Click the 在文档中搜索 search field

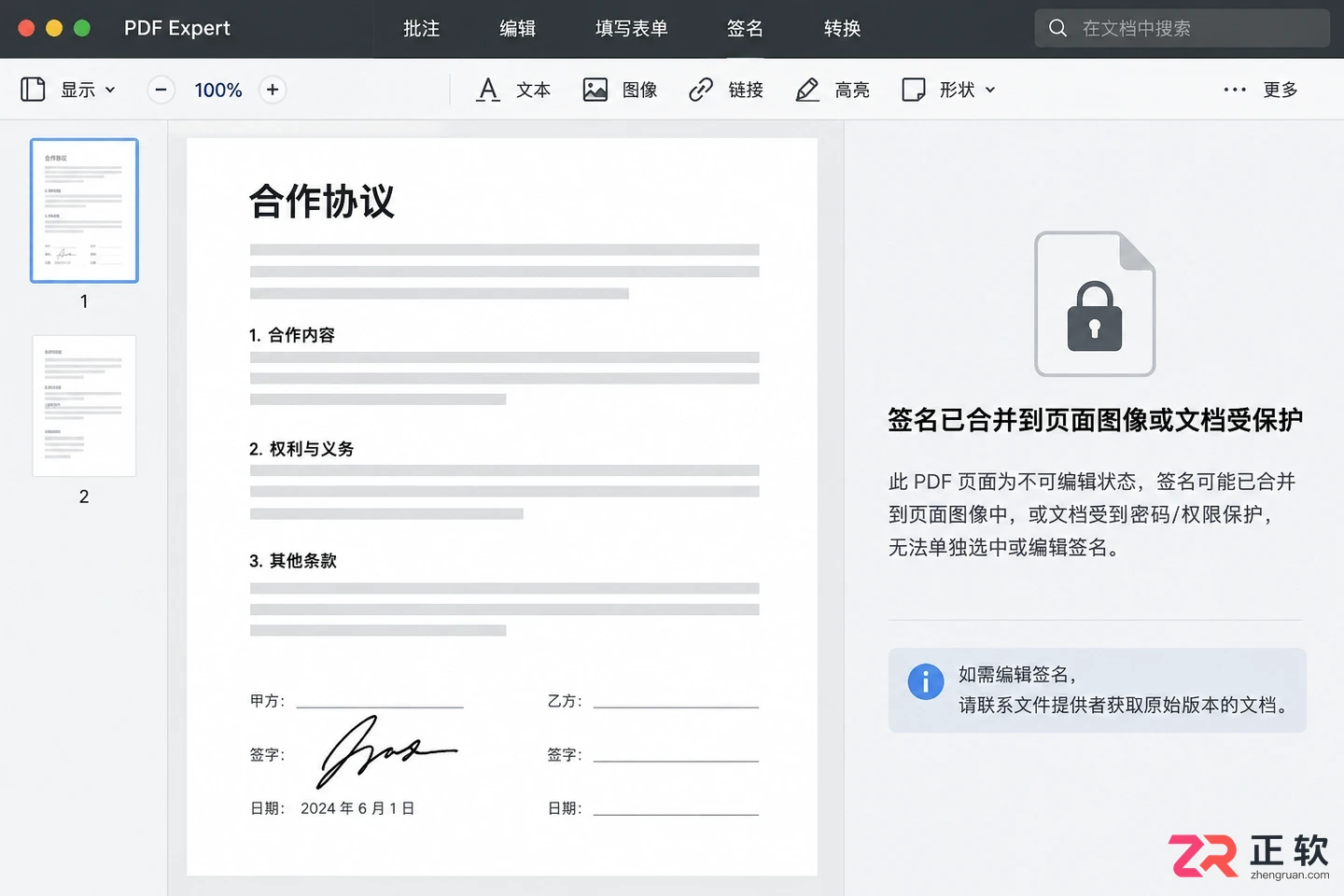1182,28
